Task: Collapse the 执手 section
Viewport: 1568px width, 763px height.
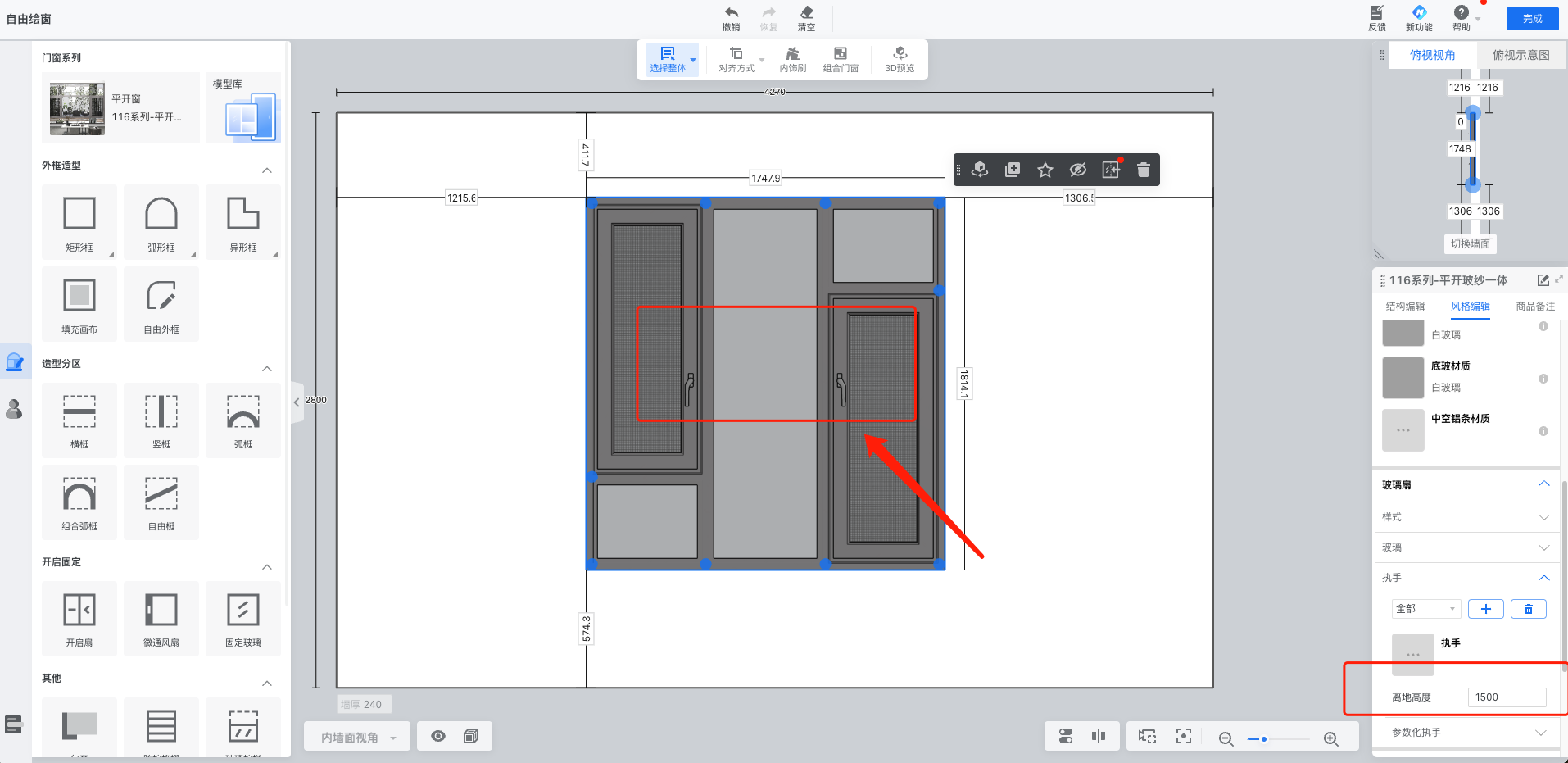Action: (x=1544, y=578)
